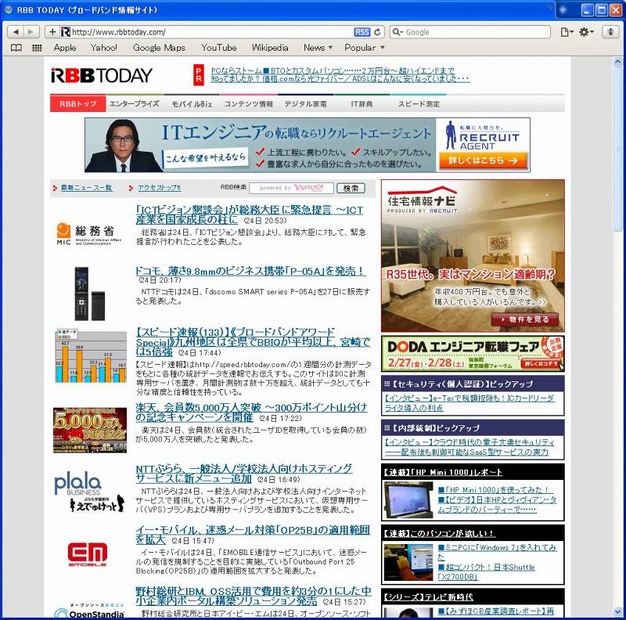Image resolution: width=626 pixels, height=620 pixels.
Task: Click the DODA エンジニア転職フェア banner
Action: (x=473, y=353)
